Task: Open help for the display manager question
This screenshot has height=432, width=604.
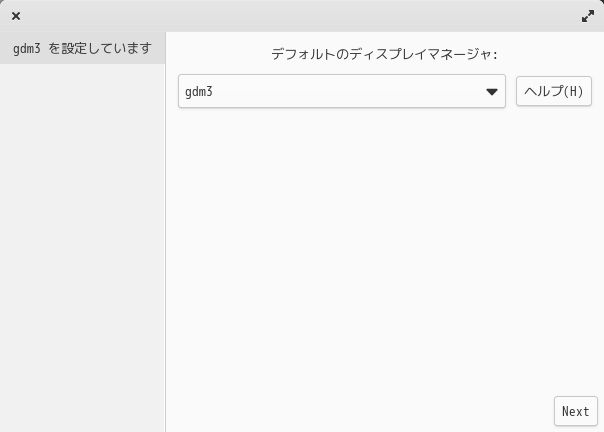Action: coord(554,92)
